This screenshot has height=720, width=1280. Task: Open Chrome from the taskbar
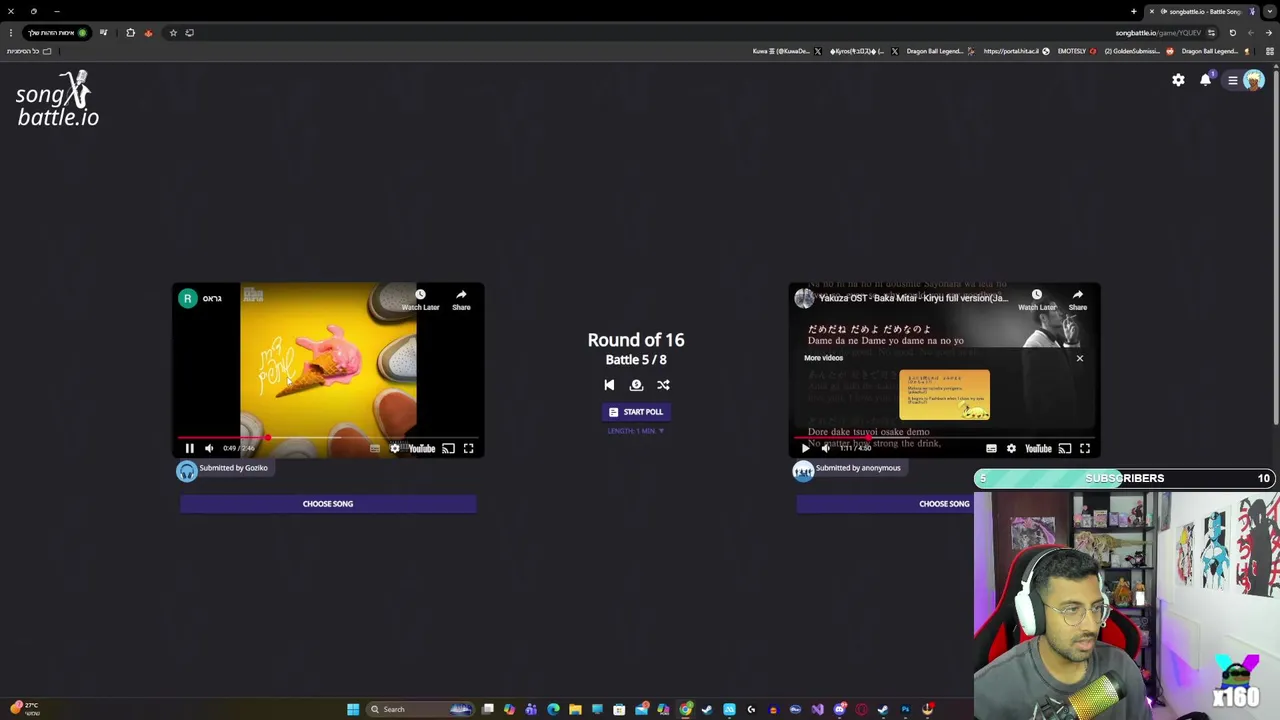pyautogui.click(x=685, y=710)
